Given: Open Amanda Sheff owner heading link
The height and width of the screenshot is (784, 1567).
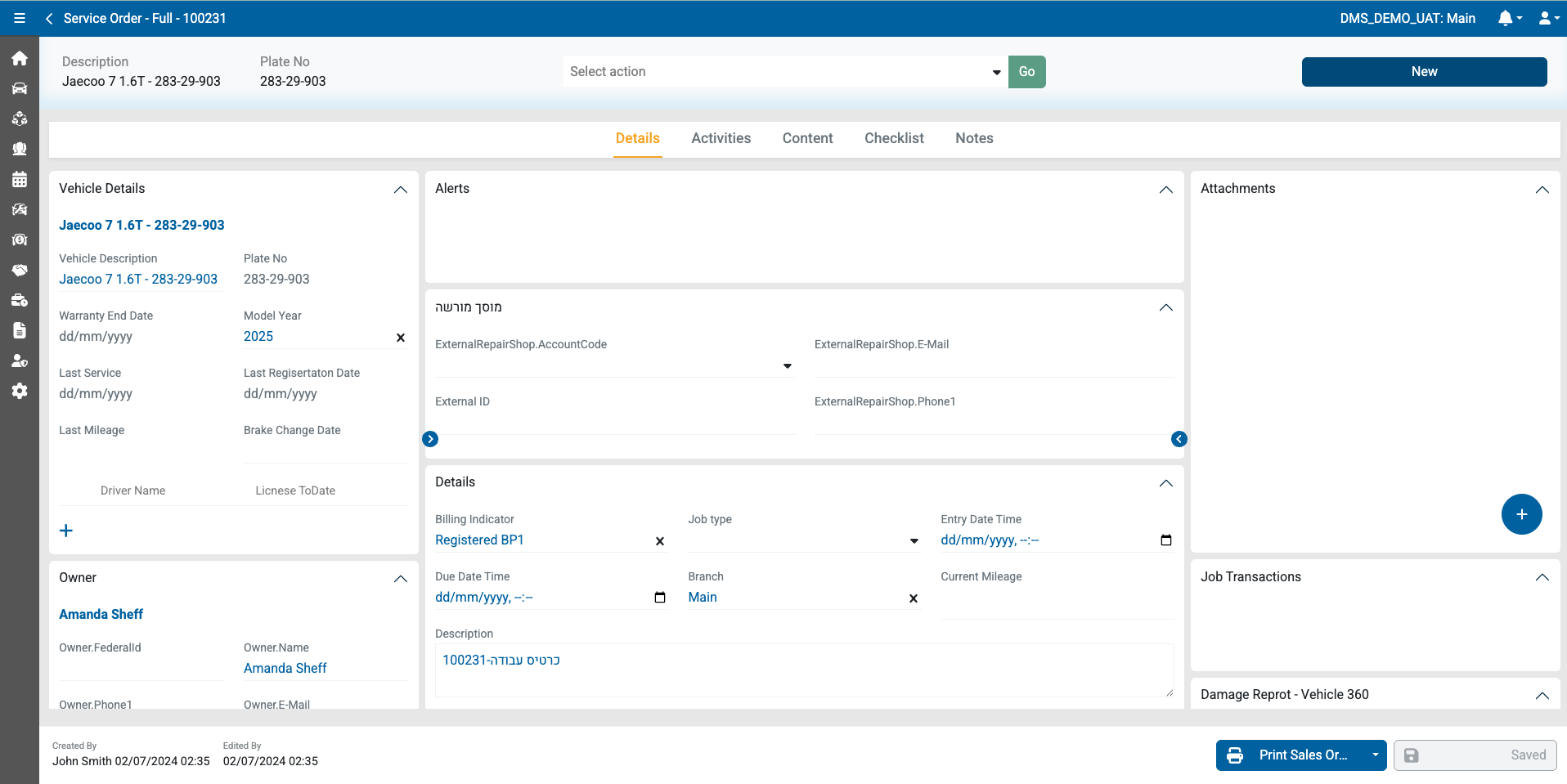Looking at the screenshot, I should (101, 614).
